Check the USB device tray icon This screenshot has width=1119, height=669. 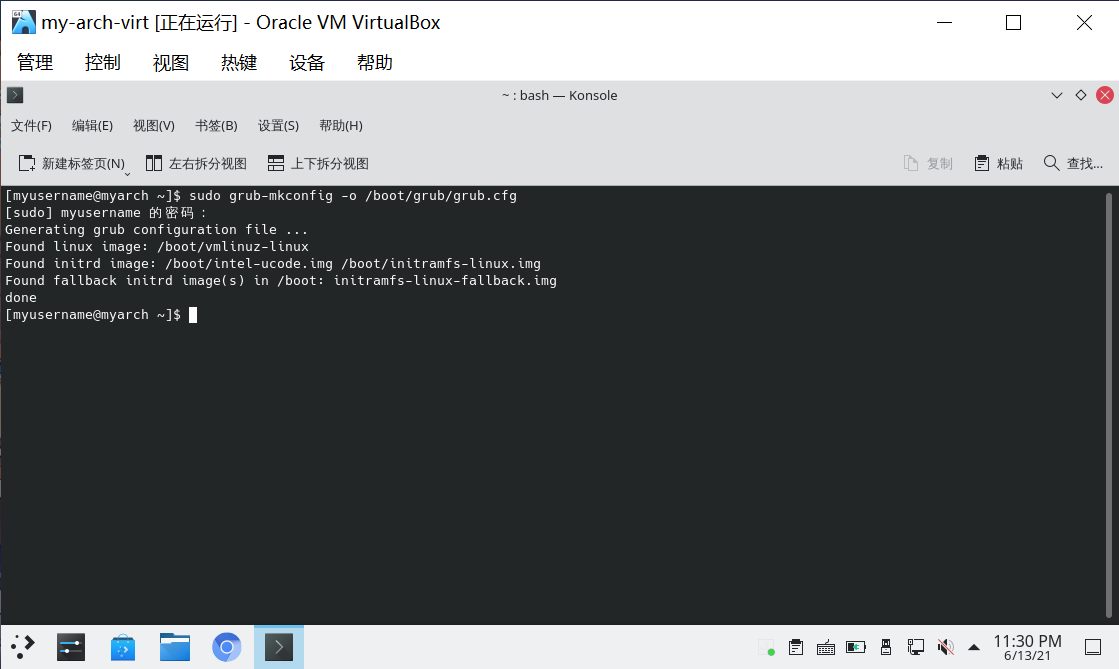(886, 647)
